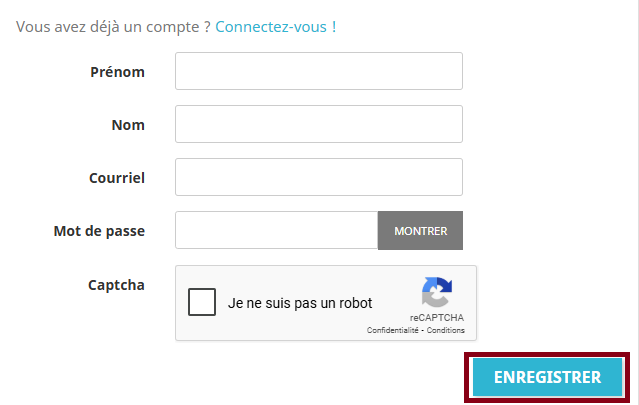Focus the Prénom input field
Viewport: 639px width, 405px height.
point(319,71)
